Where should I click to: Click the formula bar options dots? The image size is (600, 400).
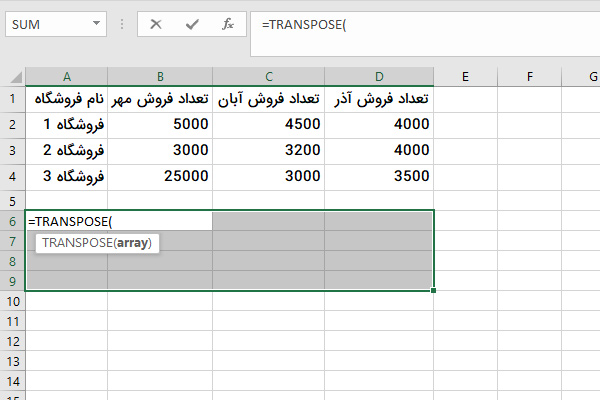click(x=122, y=24)
